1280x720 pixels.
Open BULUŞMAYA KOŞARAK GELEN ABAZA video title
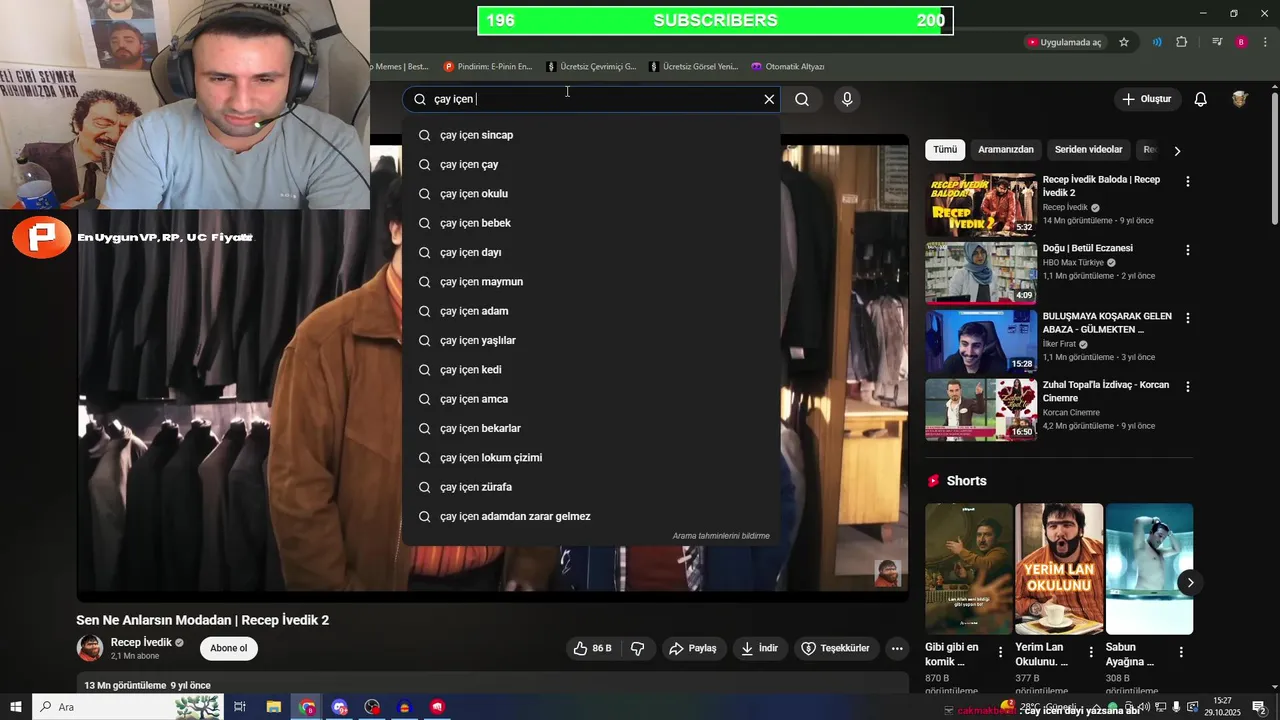coord(1107,323)
